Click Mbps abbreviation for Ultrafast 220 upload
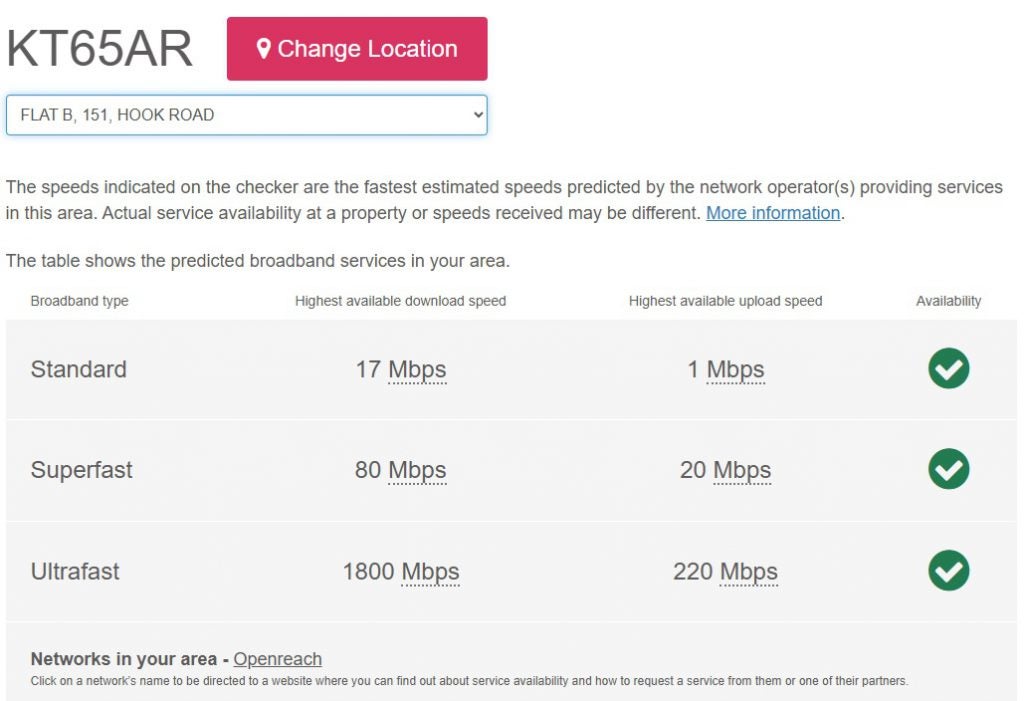This screenshot has width=1024, height=701. coord(748,572)
